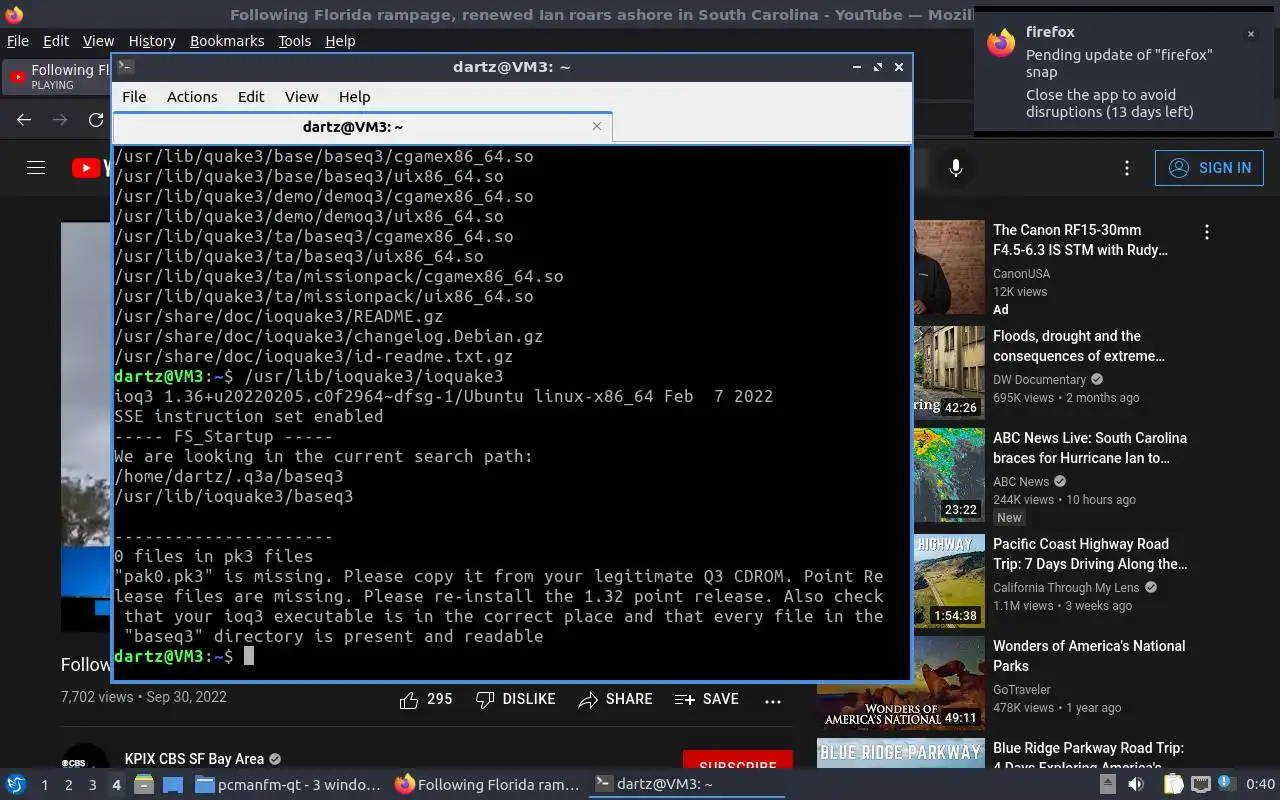Open Wonders of America's National Parks video
Screen dimensions: 1280x800
click(1089, 656)
